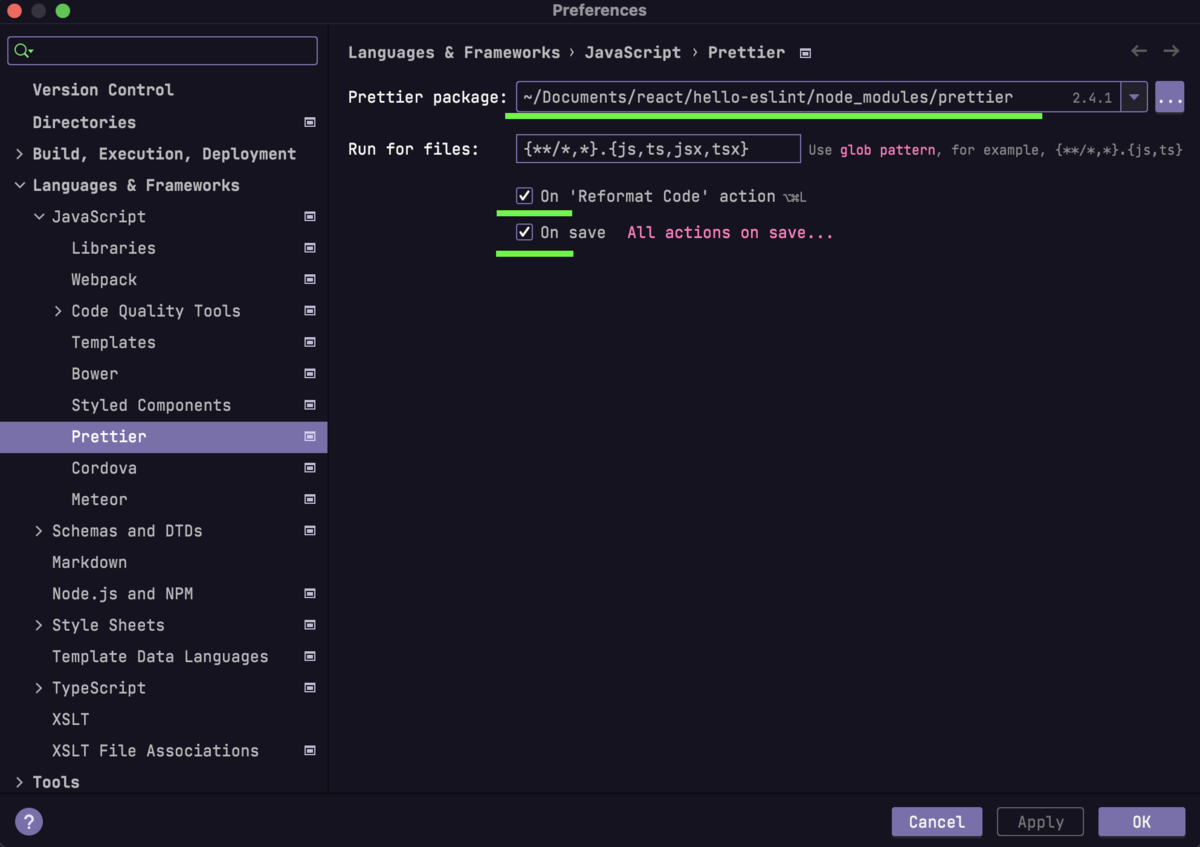Viewport: 1200px width, 847px height.
Task: Go forward with the right arrow
Action: click(x=1171, y=51)
